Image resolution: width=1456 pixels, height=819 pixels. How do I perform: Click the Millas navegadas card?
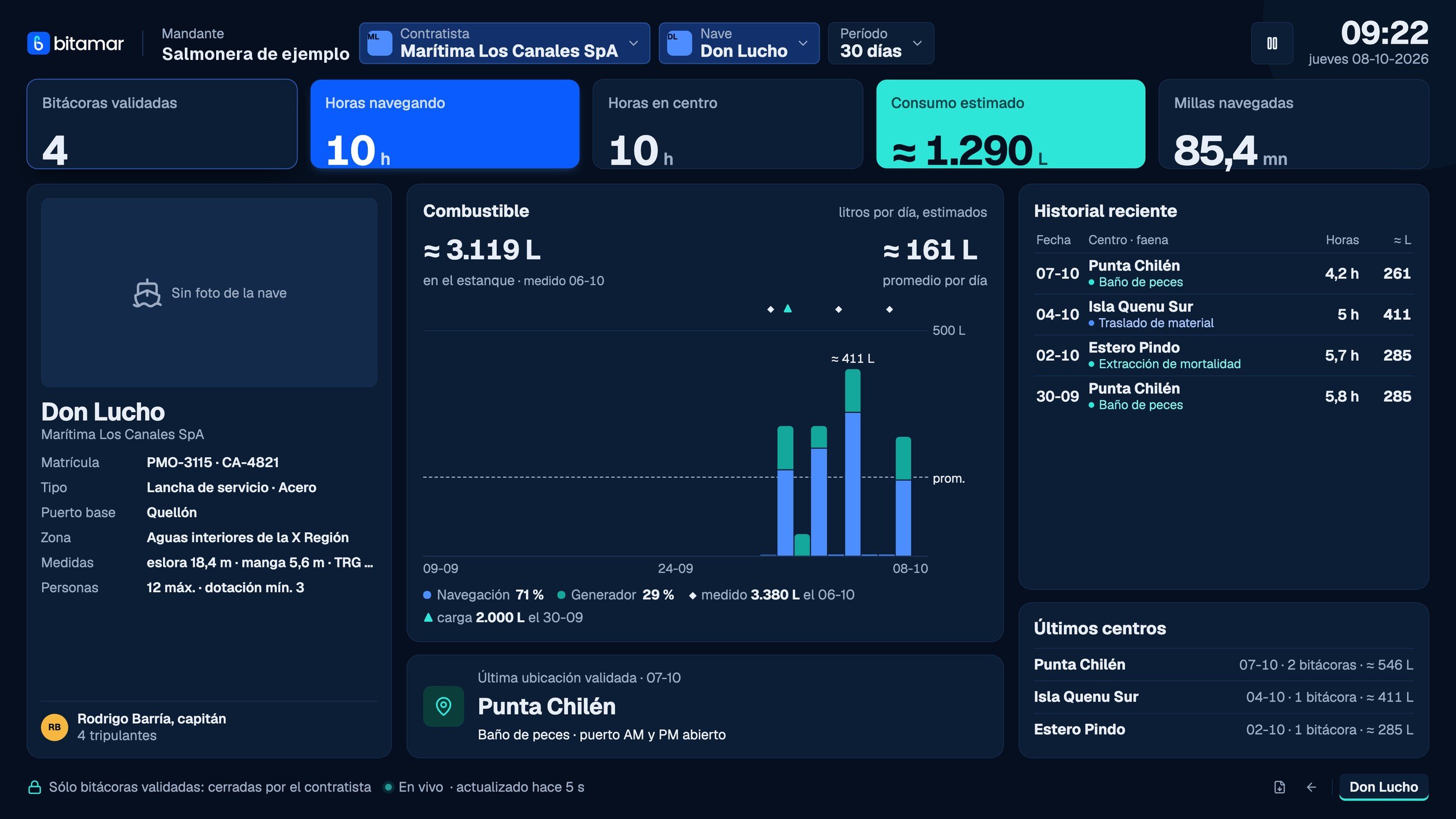pyautogui.click(x=1293, y=124)
